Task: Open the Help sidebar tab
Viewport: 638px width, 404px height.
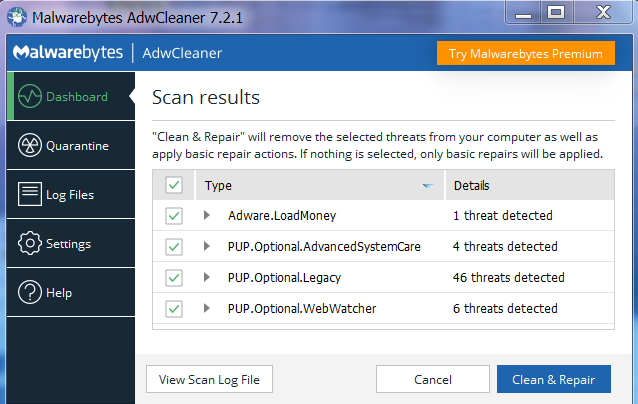Action: point(71,292)
